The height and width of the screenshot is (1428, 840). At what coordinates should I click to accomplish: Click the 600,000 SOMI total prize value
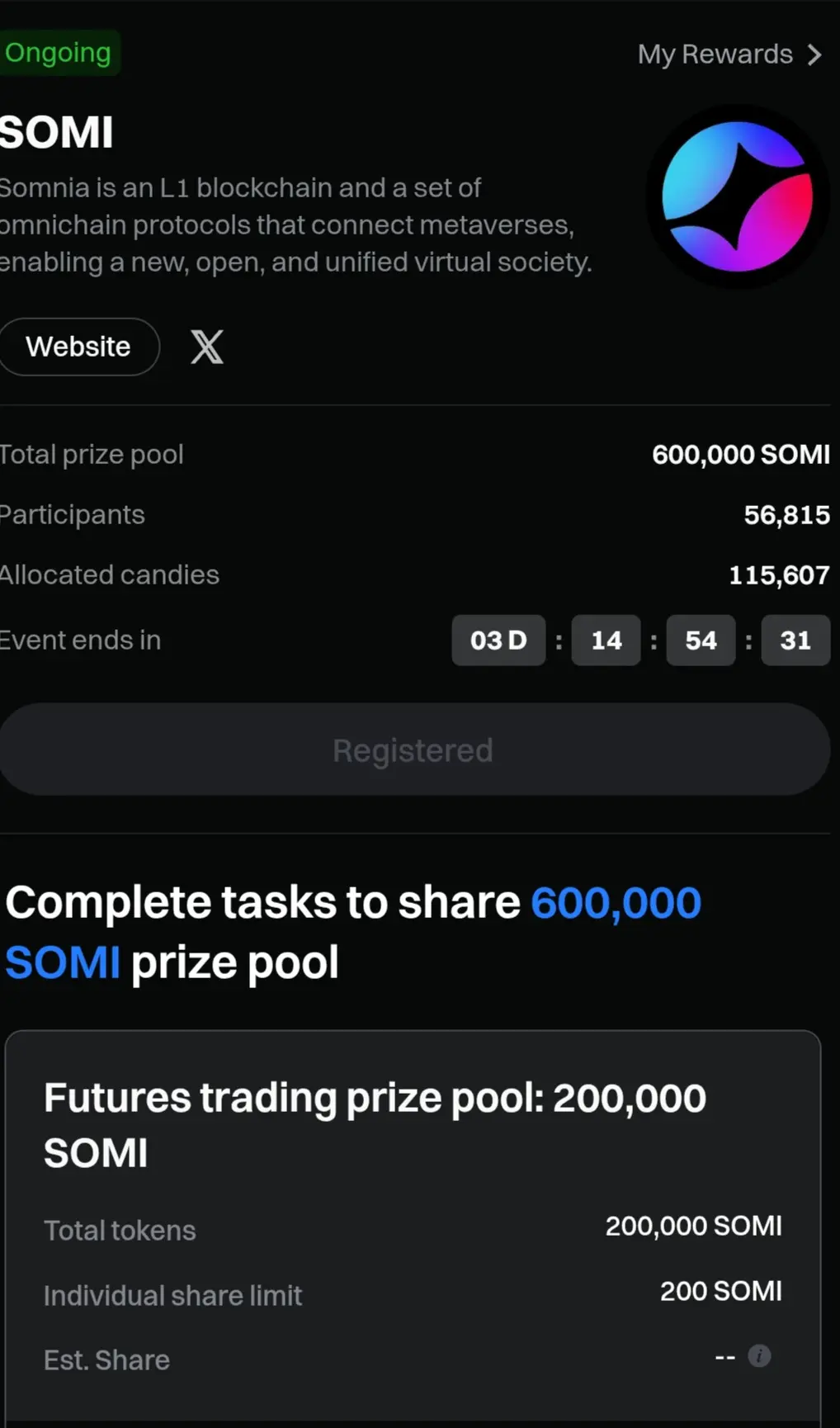tap(741, 454)
